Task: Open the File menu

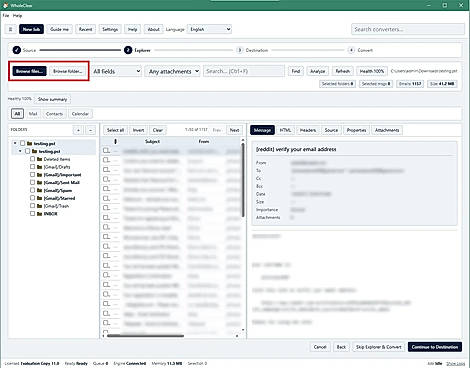Action: [x=6, y=16]
